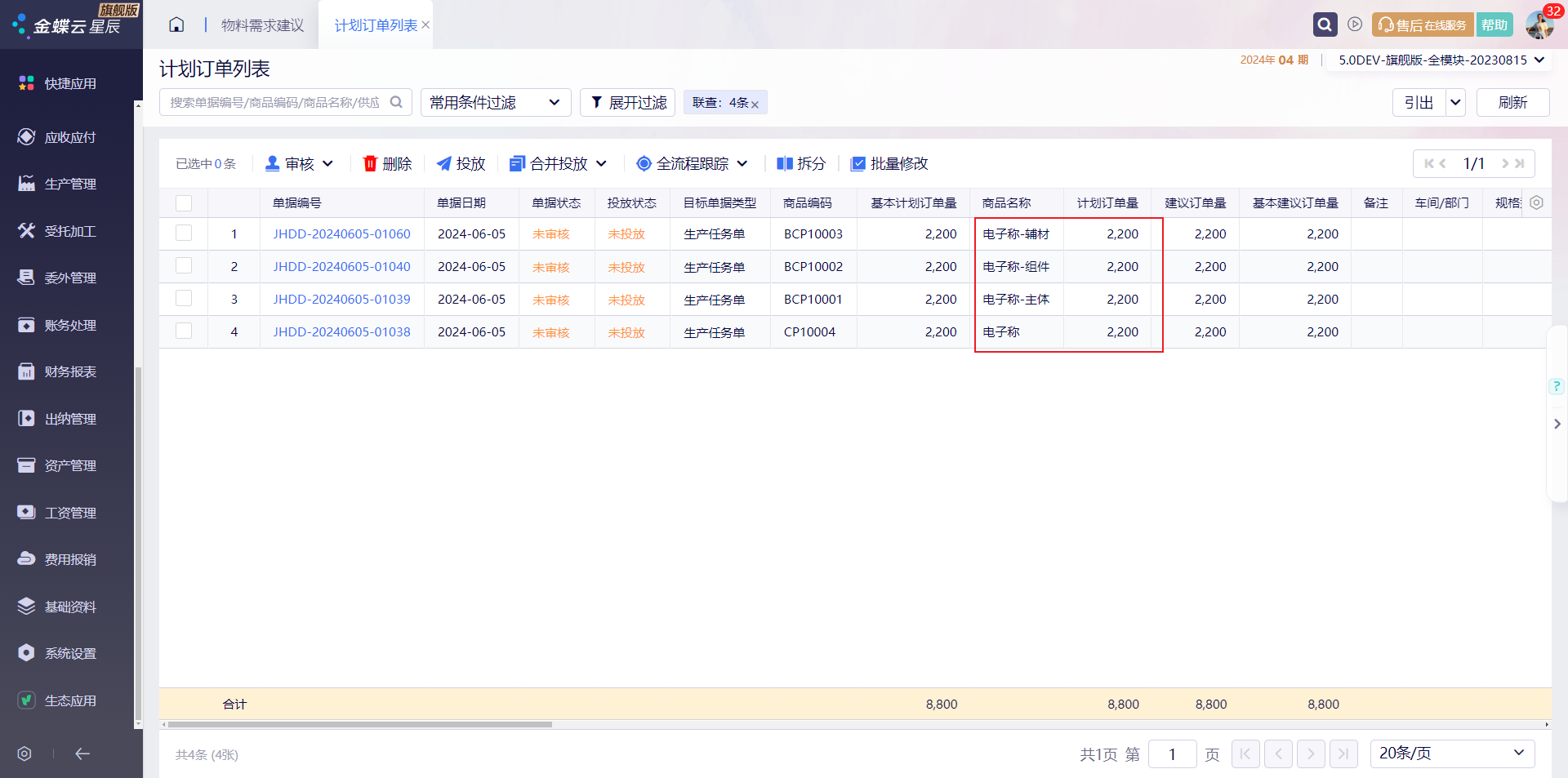Remove the 联查: 4条 filter tag
This screenshot has width=1568, height=778.
coord(755,104)
